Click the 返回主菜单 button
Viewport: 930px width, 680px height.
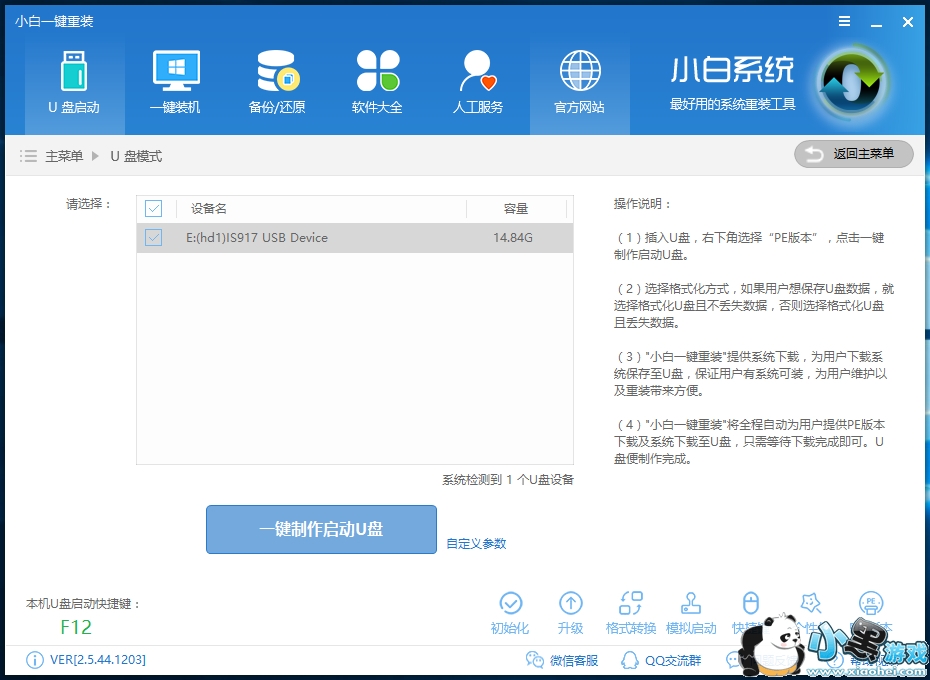point(853,154)
